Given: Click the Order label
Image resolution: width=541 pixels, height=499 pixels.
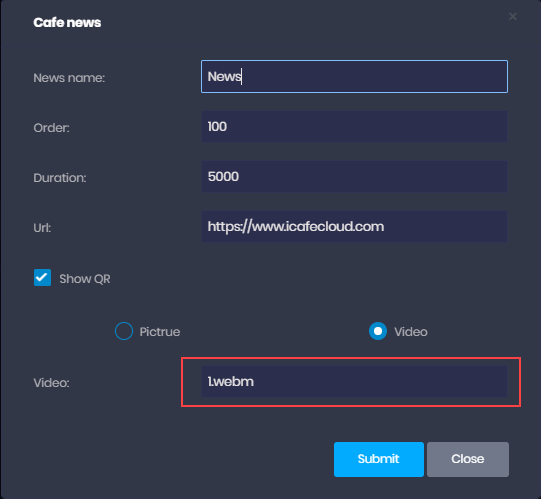Looking at the screenshot, I should point(51,128).
